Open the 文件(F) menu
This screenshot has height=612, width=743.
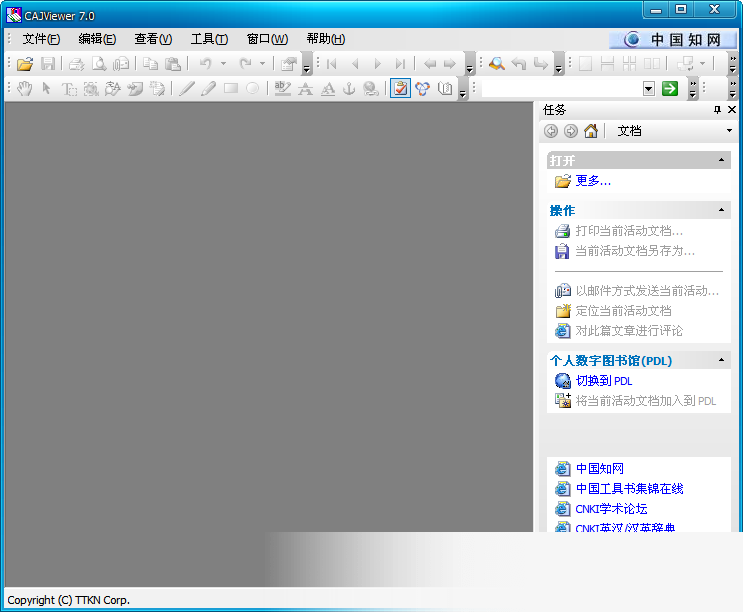click(41, 39)
